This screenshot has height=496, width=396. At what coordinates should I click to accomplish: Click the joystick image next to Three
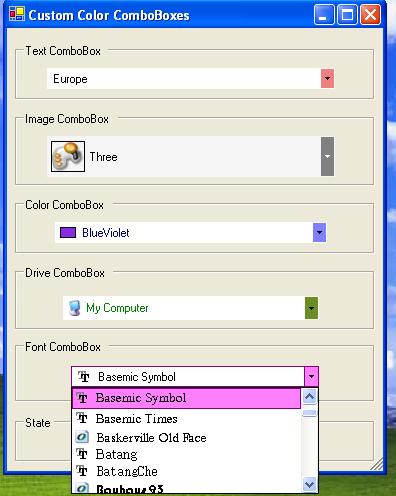(x=68, y=156)
